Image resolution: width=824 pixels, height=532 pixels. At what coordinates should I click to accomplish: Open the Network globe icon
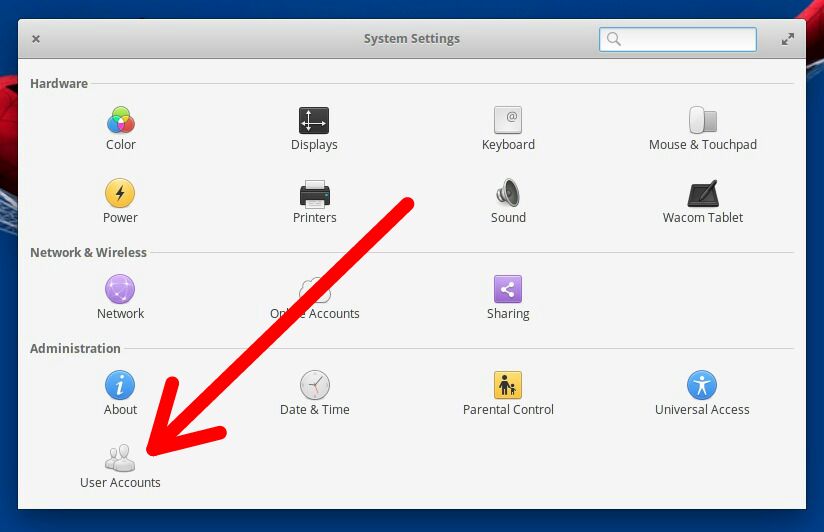tap(120, 289)
